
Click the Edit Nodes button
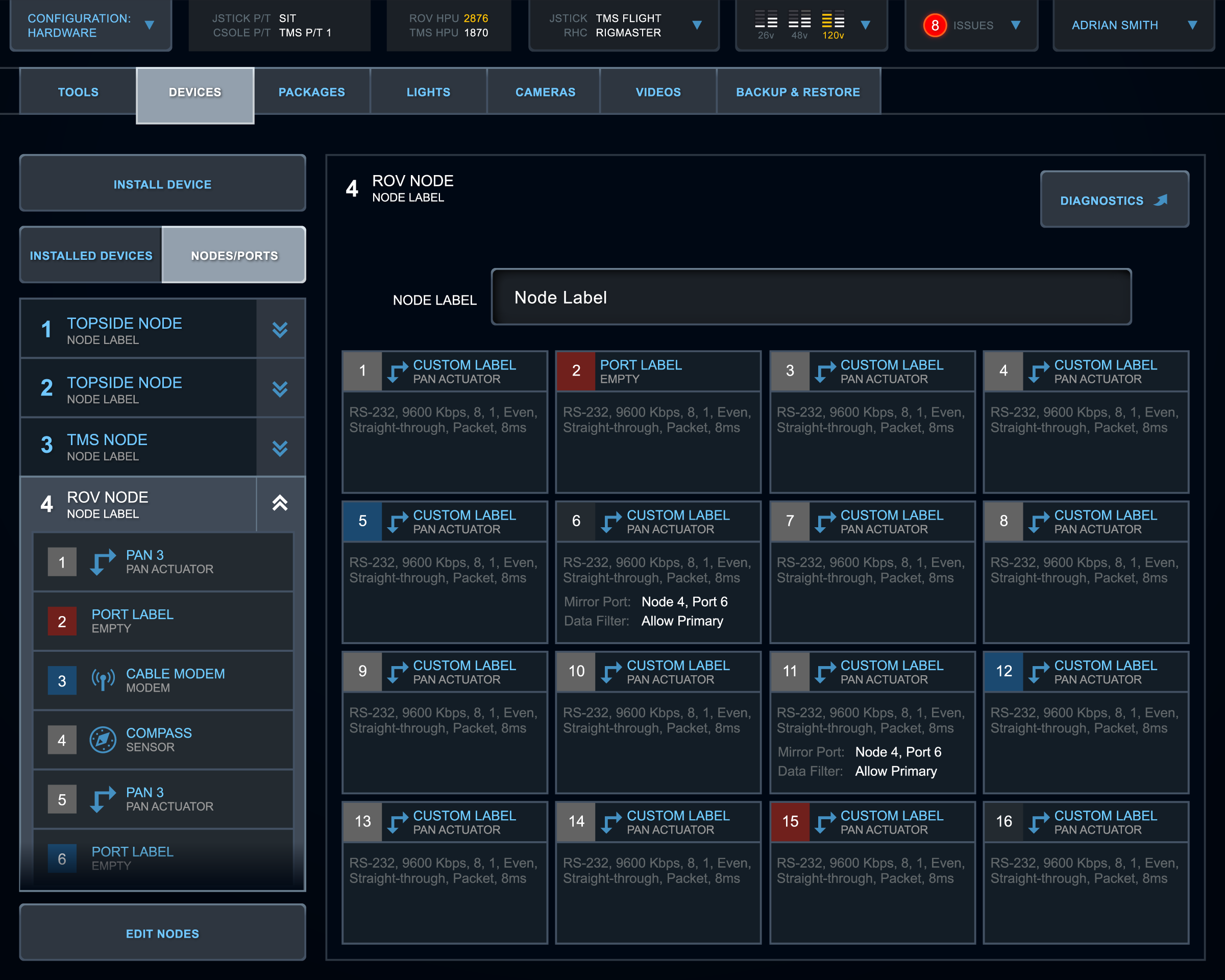(162, 933)
